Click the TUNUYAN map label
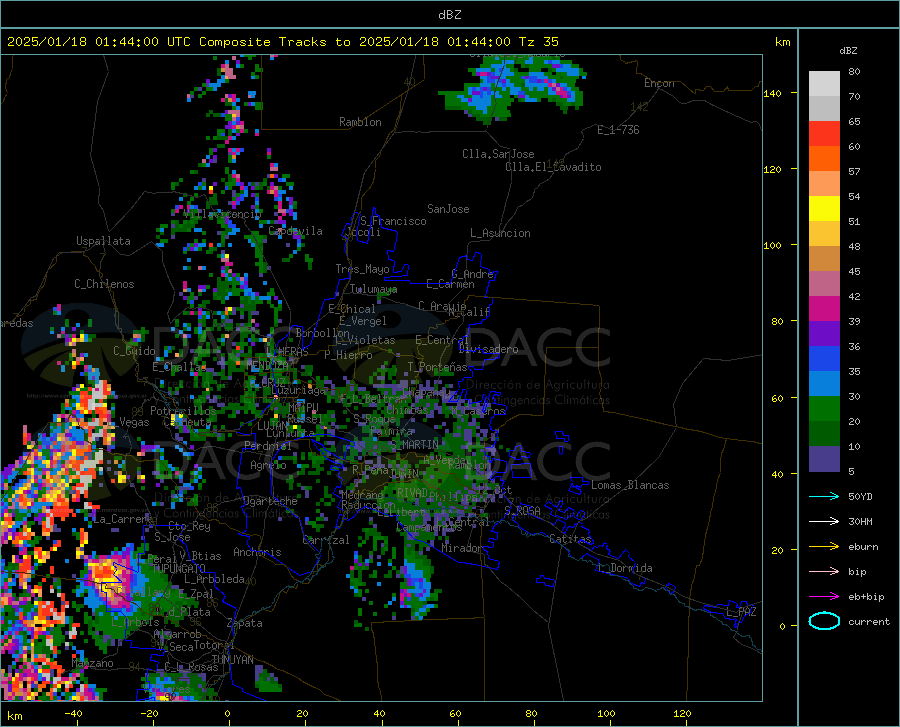Image resolution: width=900 pixels, height=727 pixels. point(232,660)
